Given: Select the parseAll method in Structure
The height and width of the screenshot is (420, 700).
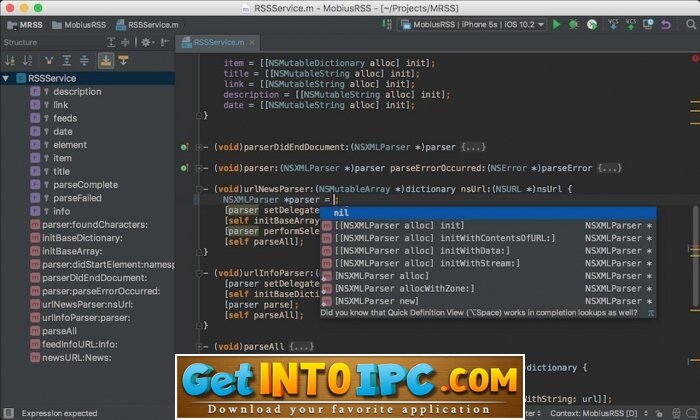Looking at the screenshot, I should tap(59, 331).
